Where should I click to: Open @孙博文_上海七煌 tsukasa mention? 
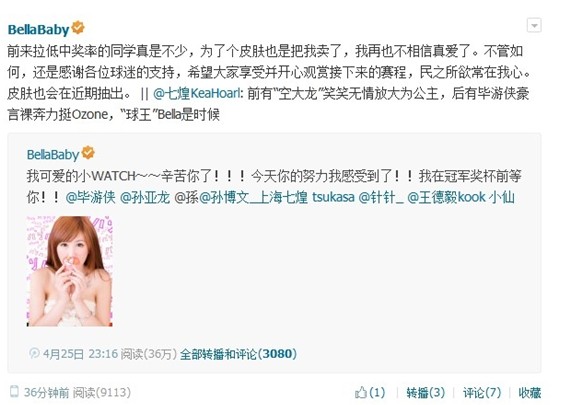click(x=277, y=197)
